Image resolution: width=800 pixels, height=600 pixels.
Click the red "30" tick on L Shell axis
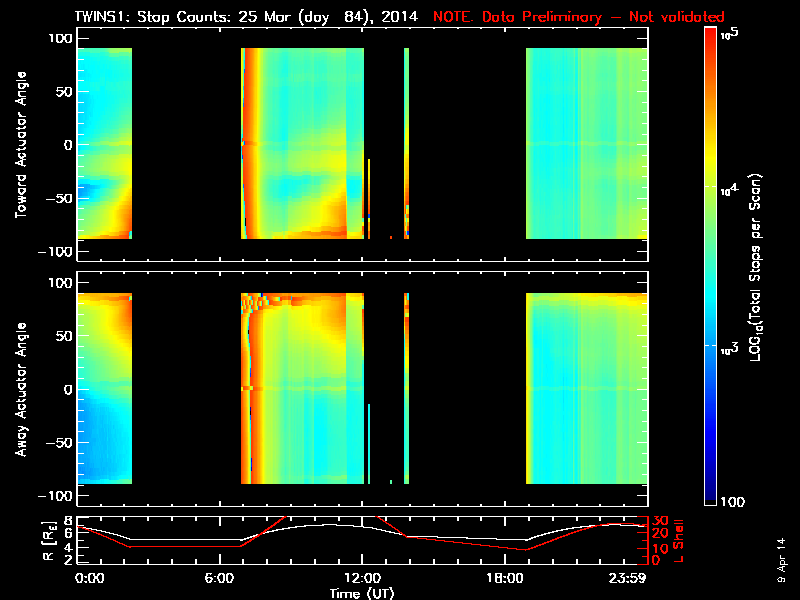[x=660, y=521]
